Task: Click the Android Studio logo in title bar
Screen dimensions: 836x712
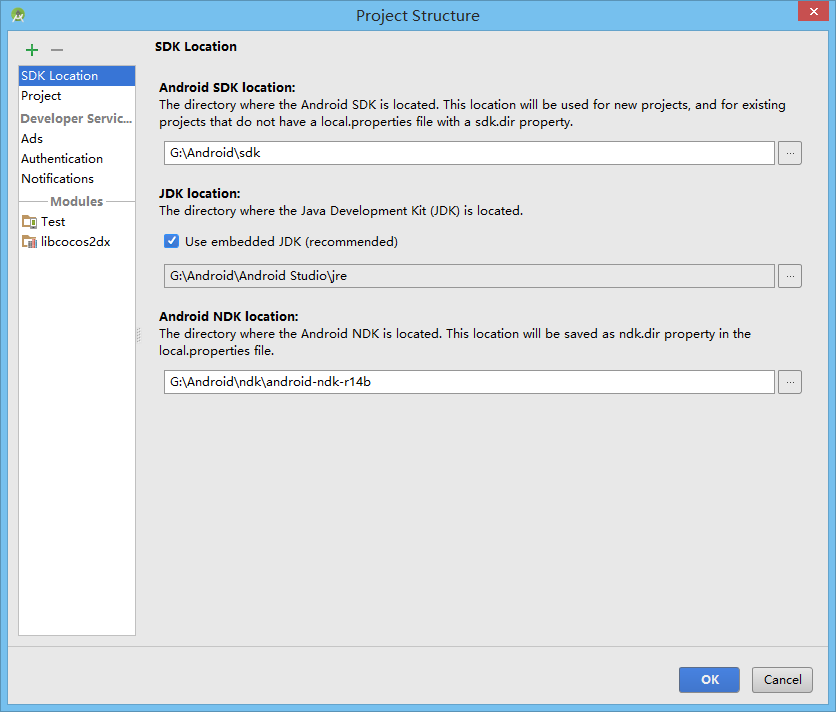Action: (18, 15)
